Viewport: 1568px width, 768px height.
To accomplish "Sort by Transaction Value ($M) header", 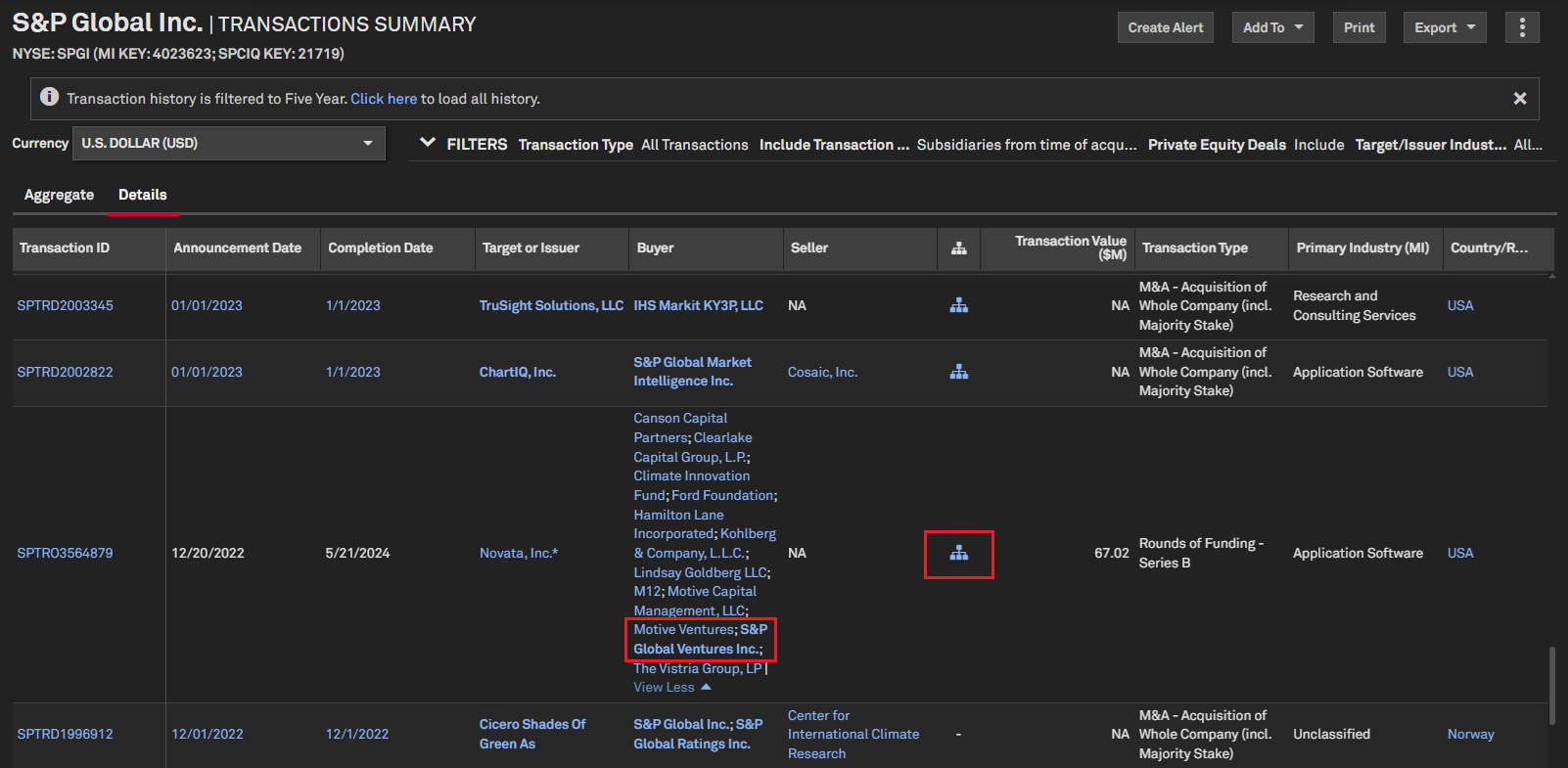I will click(1071, 248).
